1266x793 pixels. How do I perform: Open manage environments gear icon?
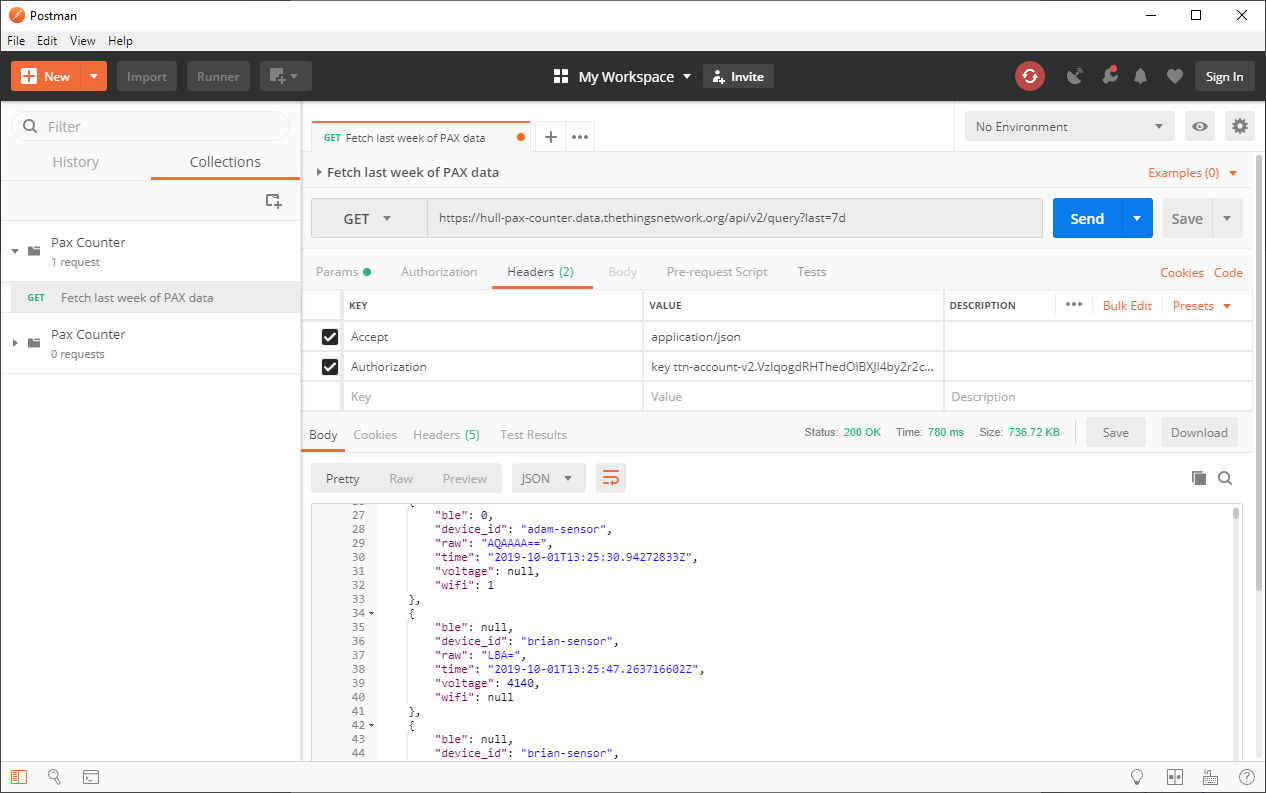point(1240,126)
